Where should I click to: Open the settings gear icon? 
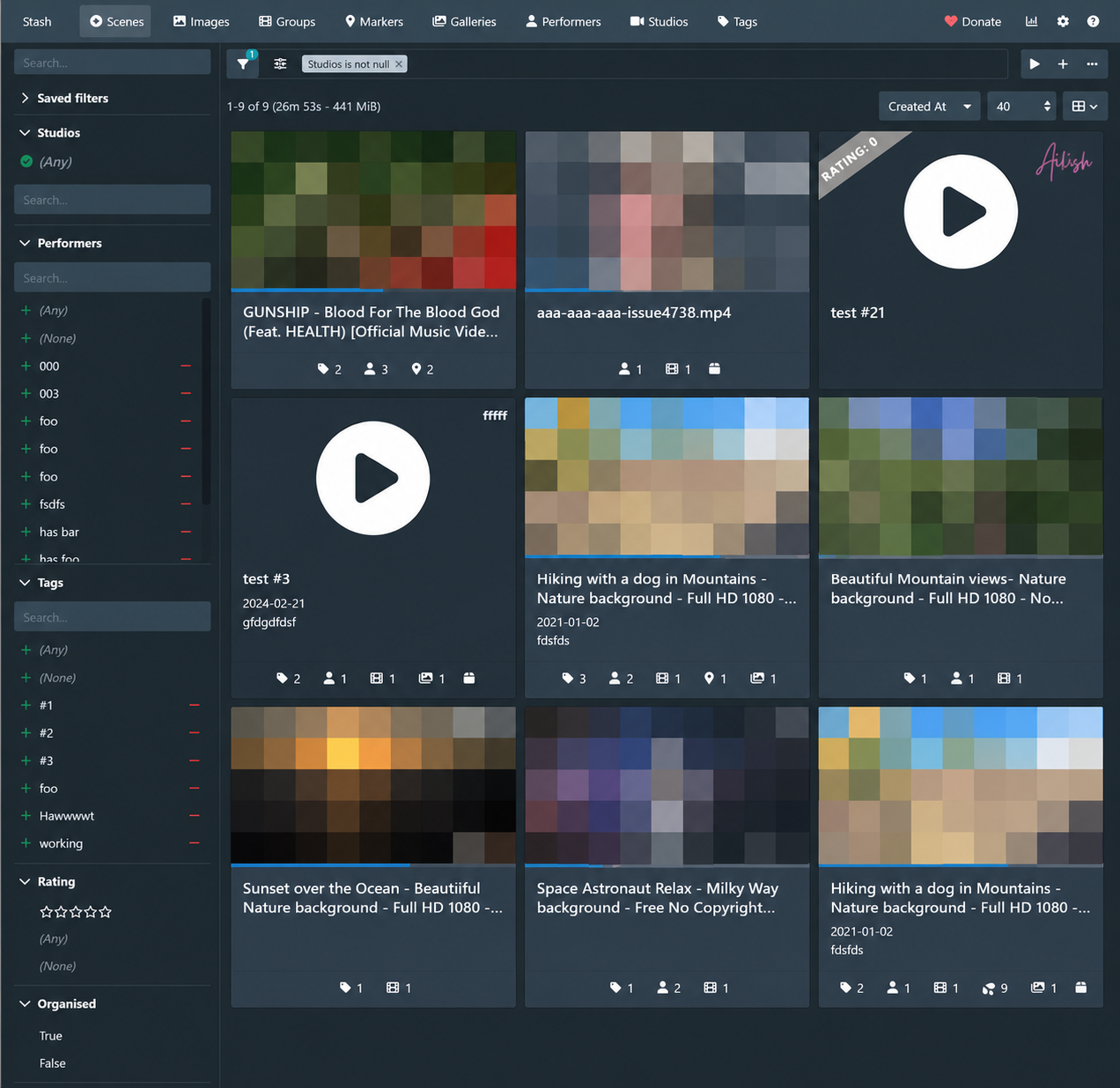(1063, 21)
